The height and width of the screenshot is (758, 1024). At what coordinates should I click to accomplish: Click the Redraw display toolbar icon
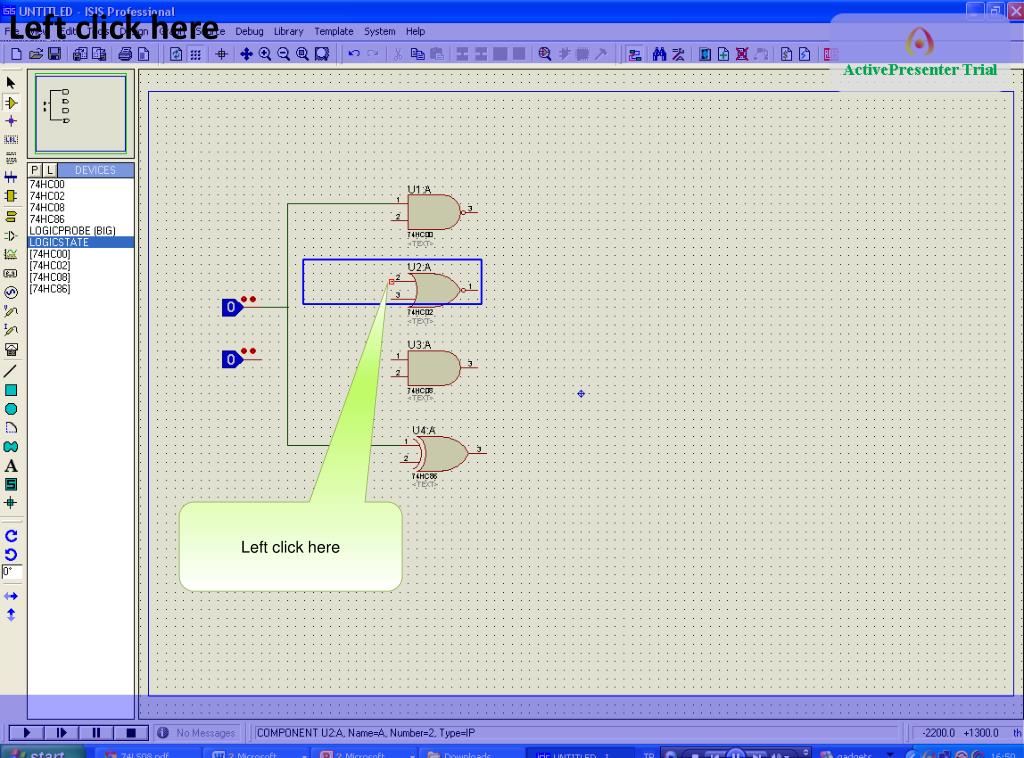(x=176, y=54)
